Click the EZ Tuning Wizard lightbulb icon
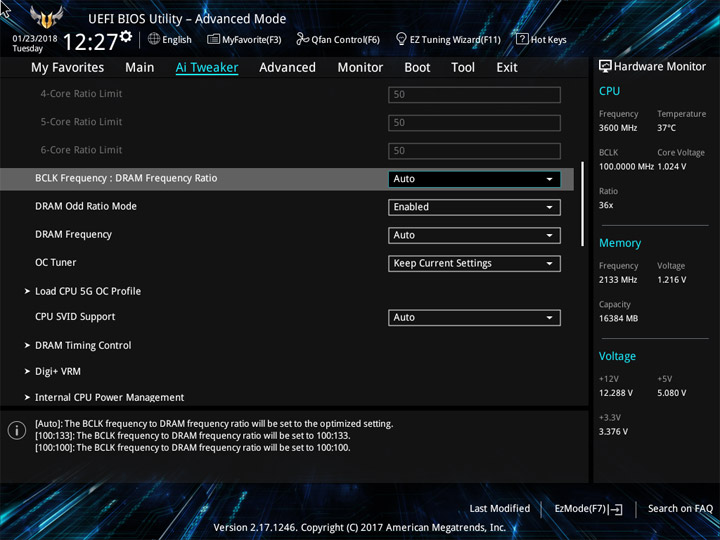Screen dimensions: 720x540 [401, 39]
